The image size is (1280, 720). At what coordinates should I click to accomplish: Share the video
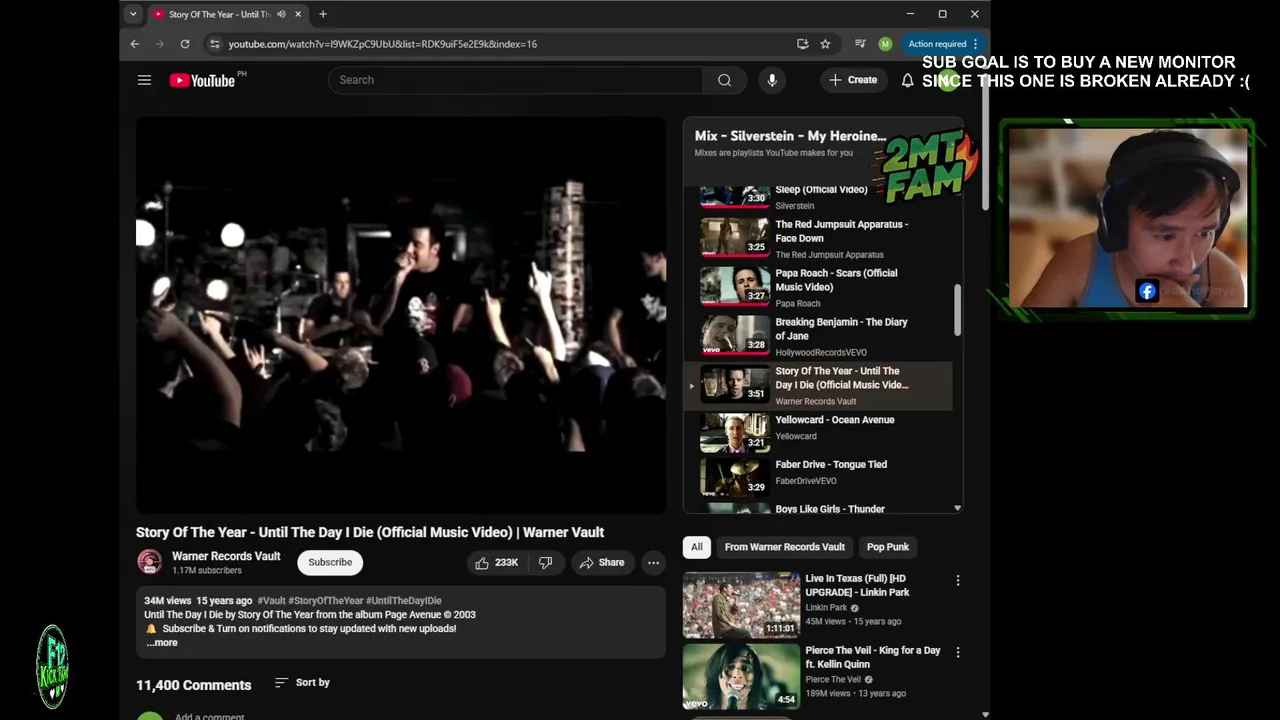601,562
